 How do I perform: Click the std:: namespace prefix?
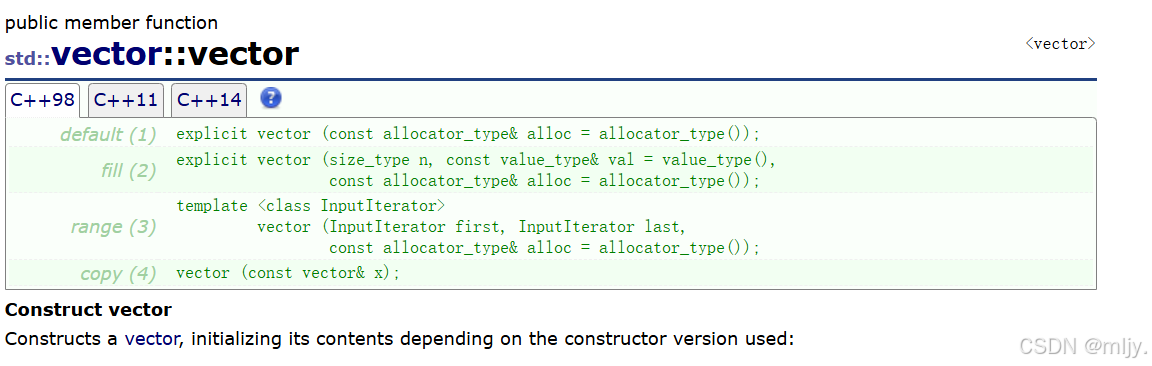(x=28, y=58)
